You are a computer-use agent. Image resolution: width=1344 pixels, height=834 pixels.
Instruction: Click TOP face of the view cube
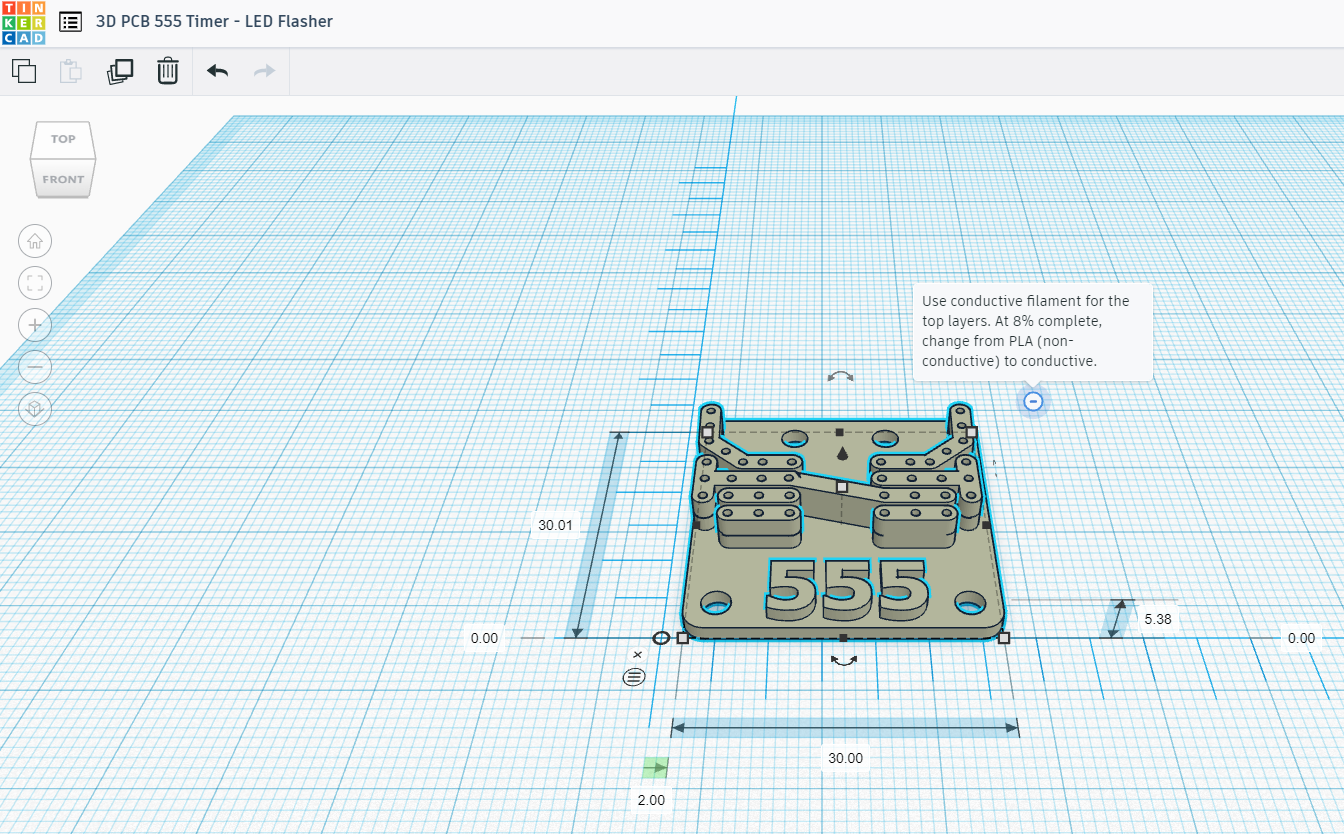(x=62, y=140)
